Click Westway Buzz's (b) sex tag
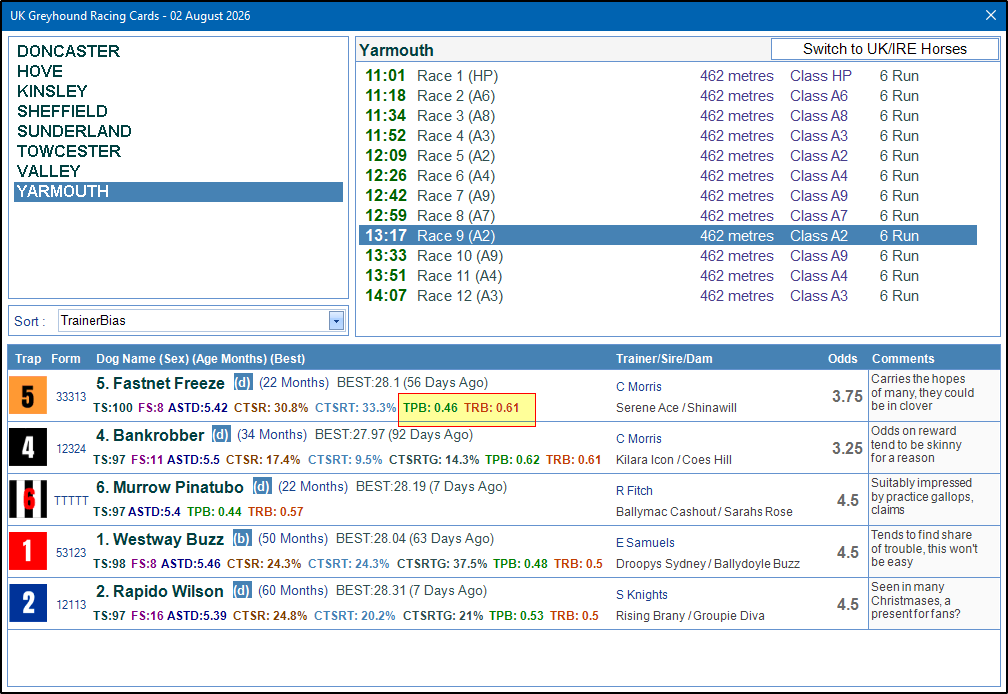This screenshot has height=694, width=1008. click(242, 538)
